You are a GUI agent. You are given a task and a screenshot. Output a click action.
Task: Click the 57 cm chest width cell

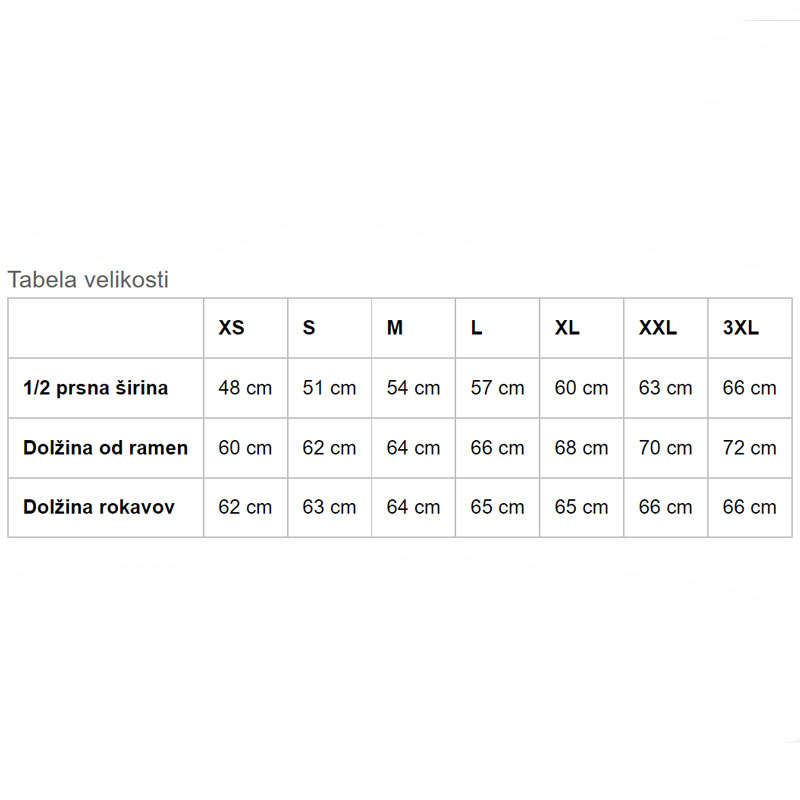click(x=497, y=388)
